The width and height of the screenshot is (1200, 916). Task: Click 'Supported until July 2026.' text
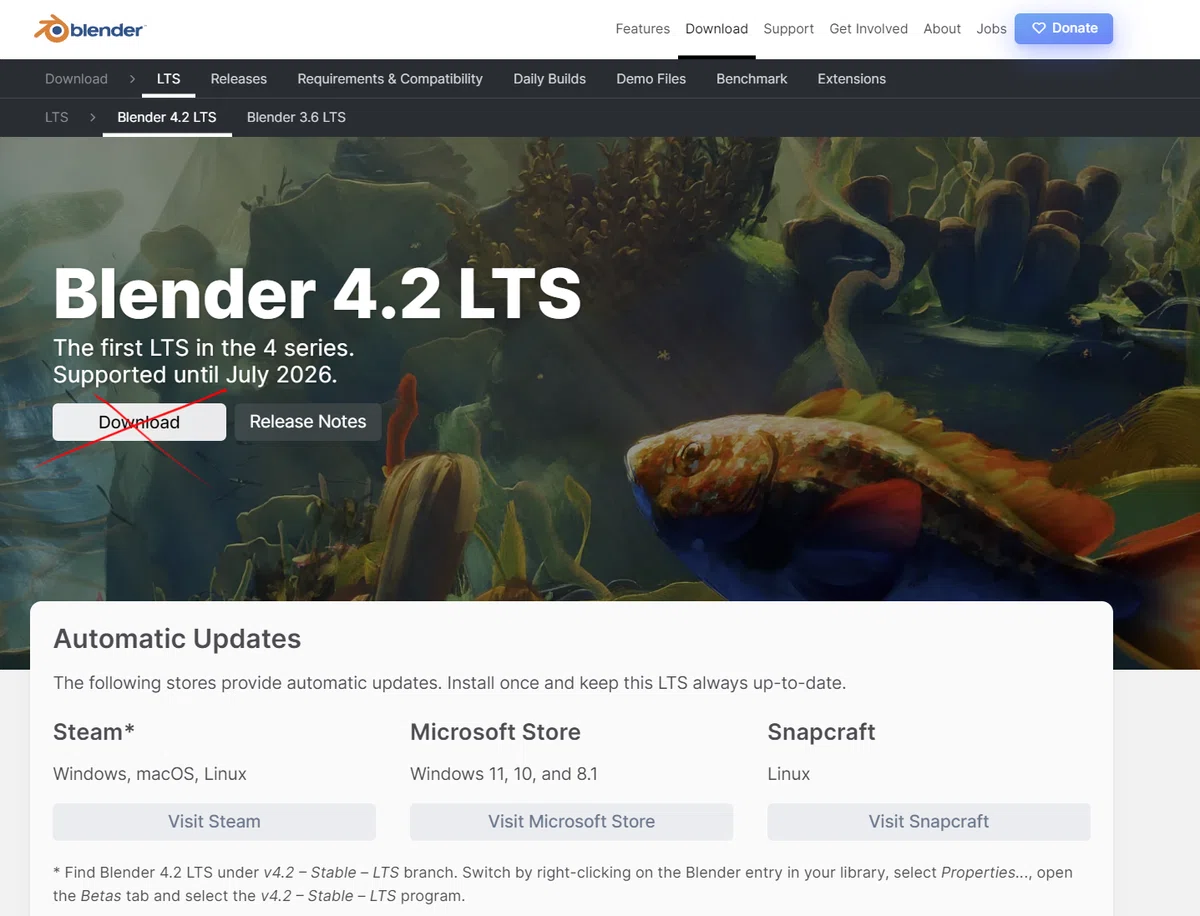pyautogui.click(x=195, y=375)
